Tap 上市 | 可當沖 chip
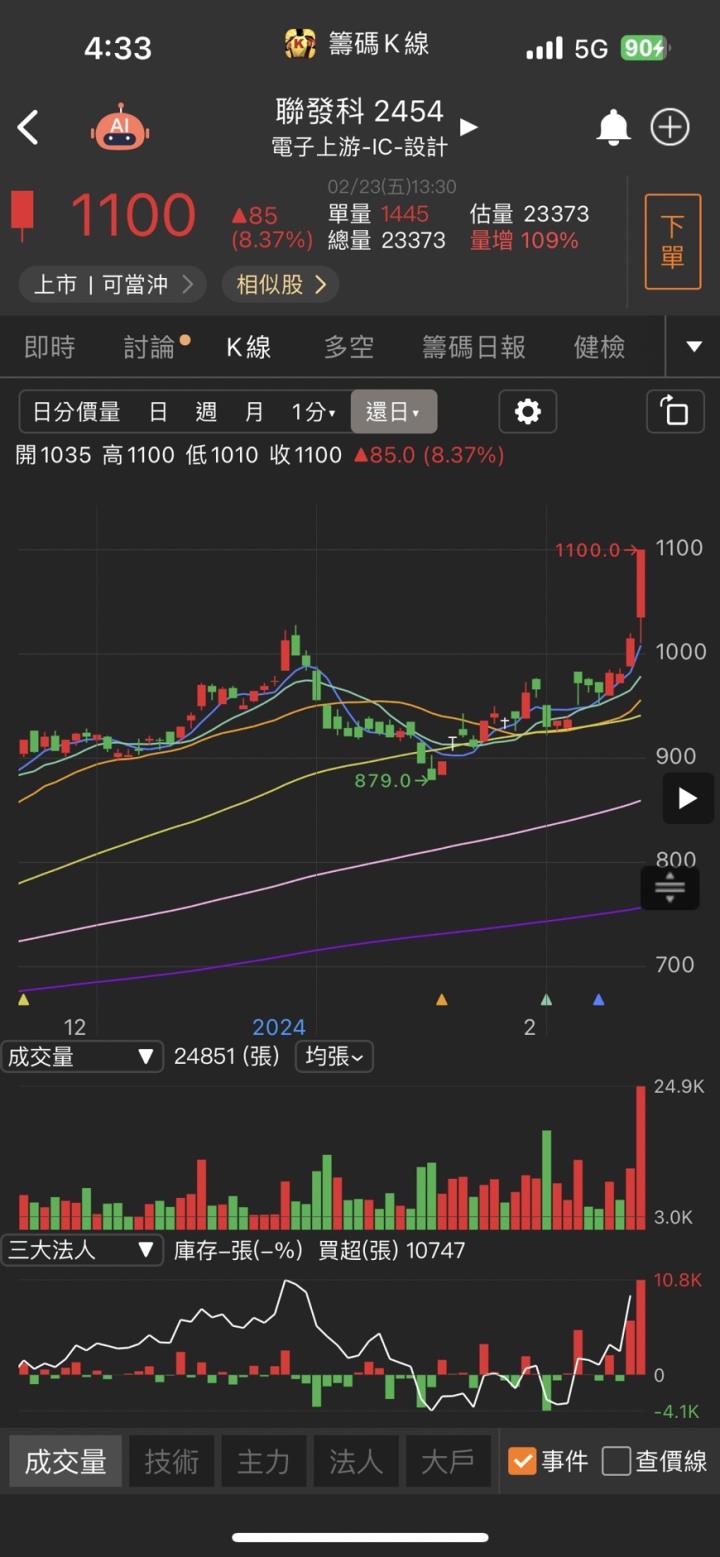Image resolution: width=720 pixels, height=1557 pixels. [x=112, y=285]
